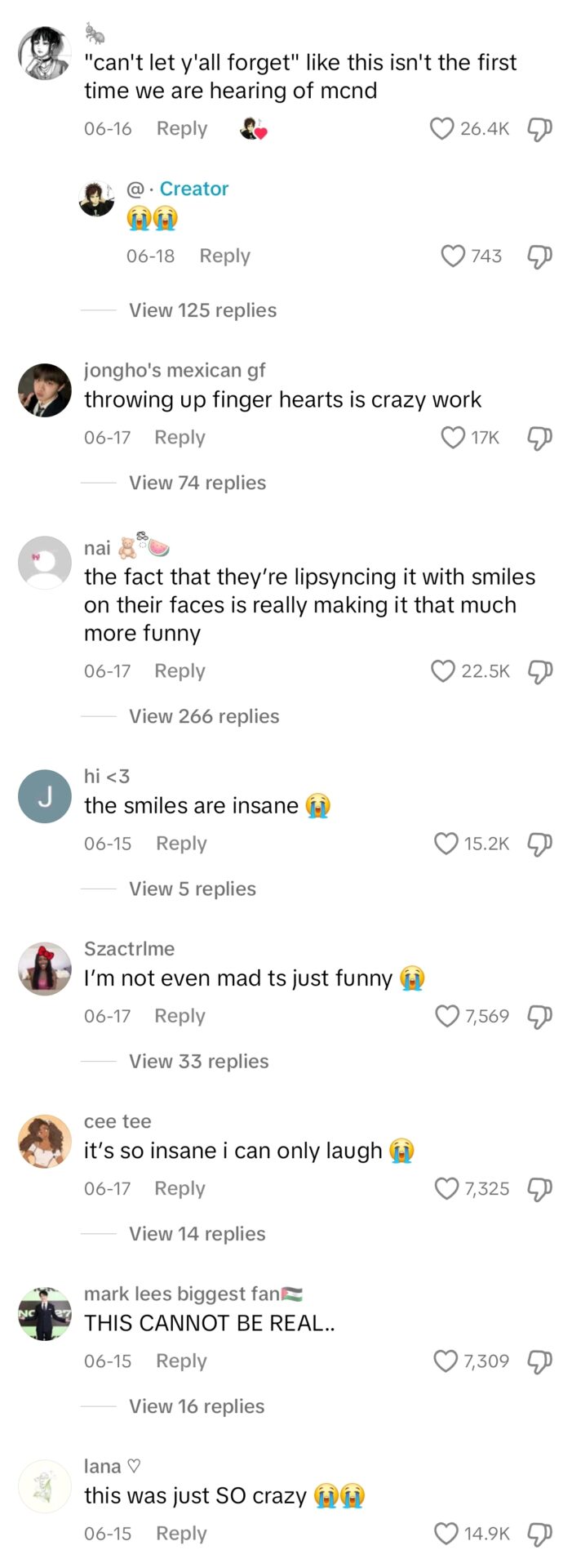Open jongho's mexican gf profile picture
572x1568 pixels.
click(x=45, y=390)
